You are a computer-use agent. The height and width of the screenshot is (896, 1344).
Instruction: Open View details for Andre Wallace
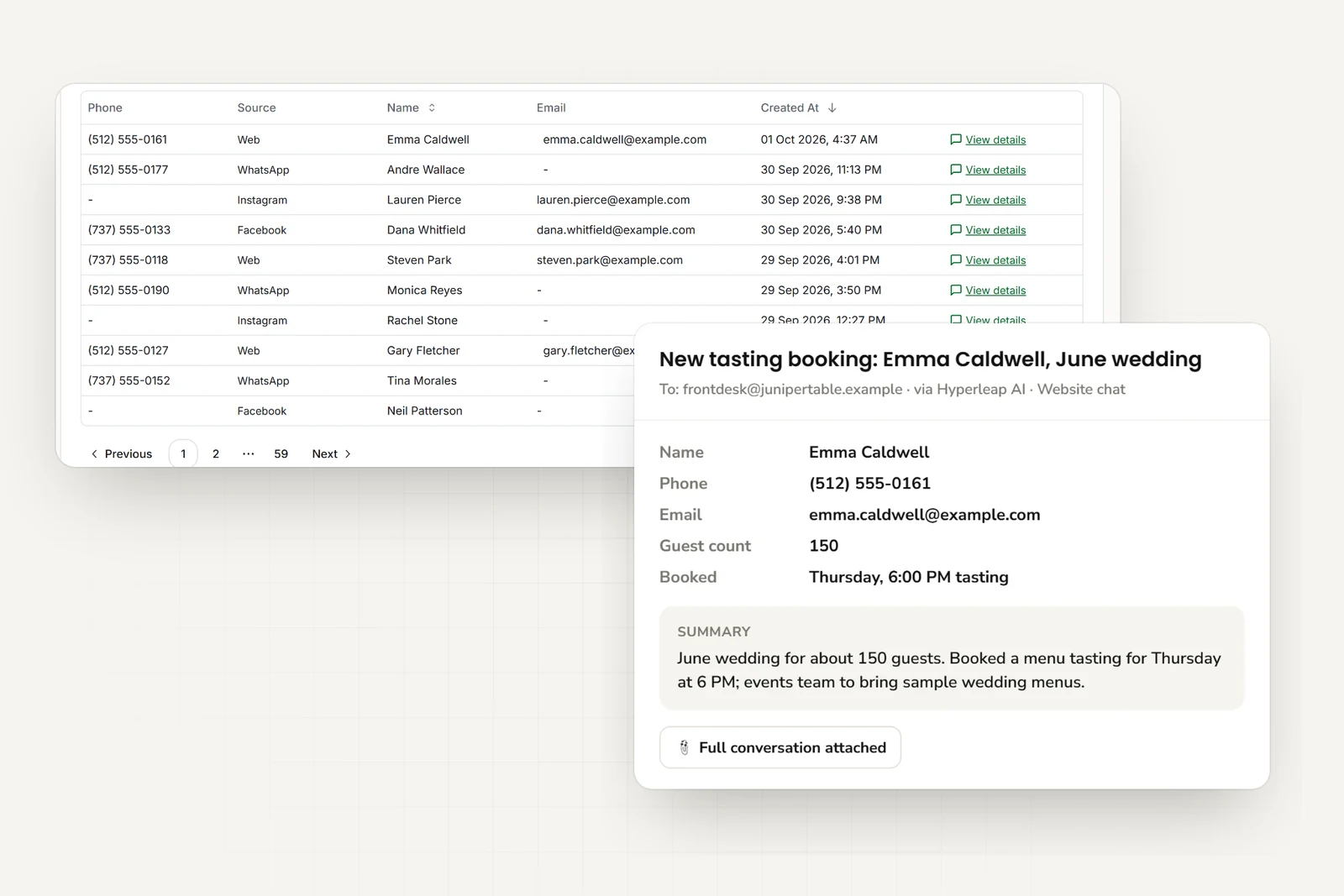point(995,170)
